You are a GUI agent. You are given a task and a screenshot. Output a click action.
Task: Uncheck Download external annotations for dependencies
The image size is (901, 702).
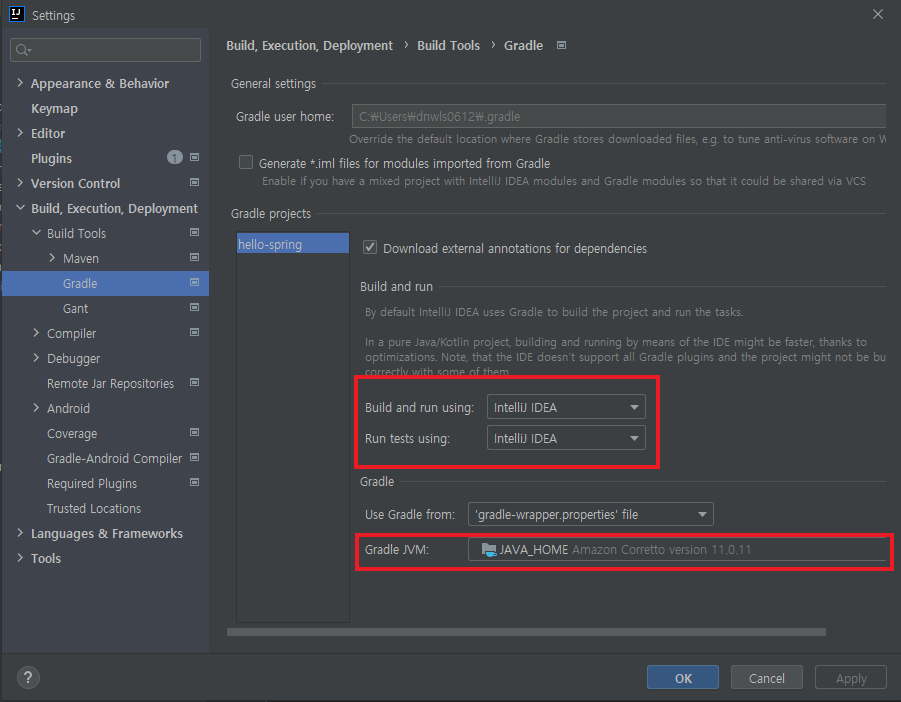pos(370,248)
